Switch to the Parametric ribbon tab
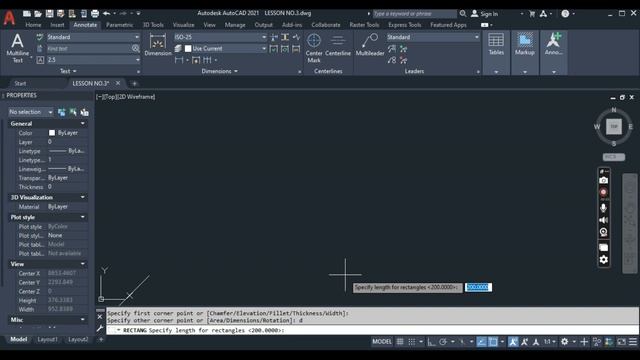Screen dimensions: 640x360 click(119, 25)
